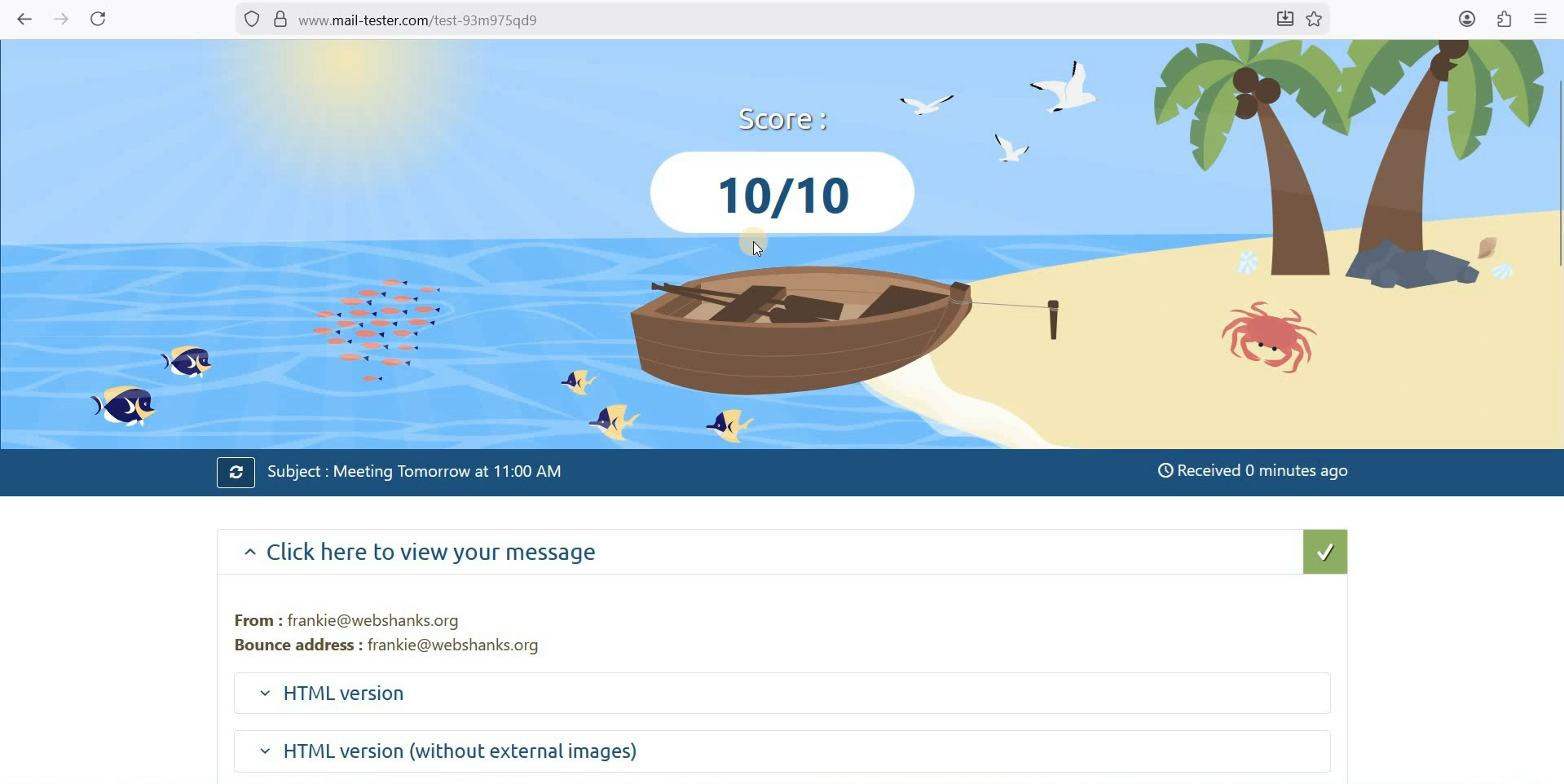Open the extensions puzzle icon
Viewport: 1564px width, 784px height.
[x=1505, y=20]
